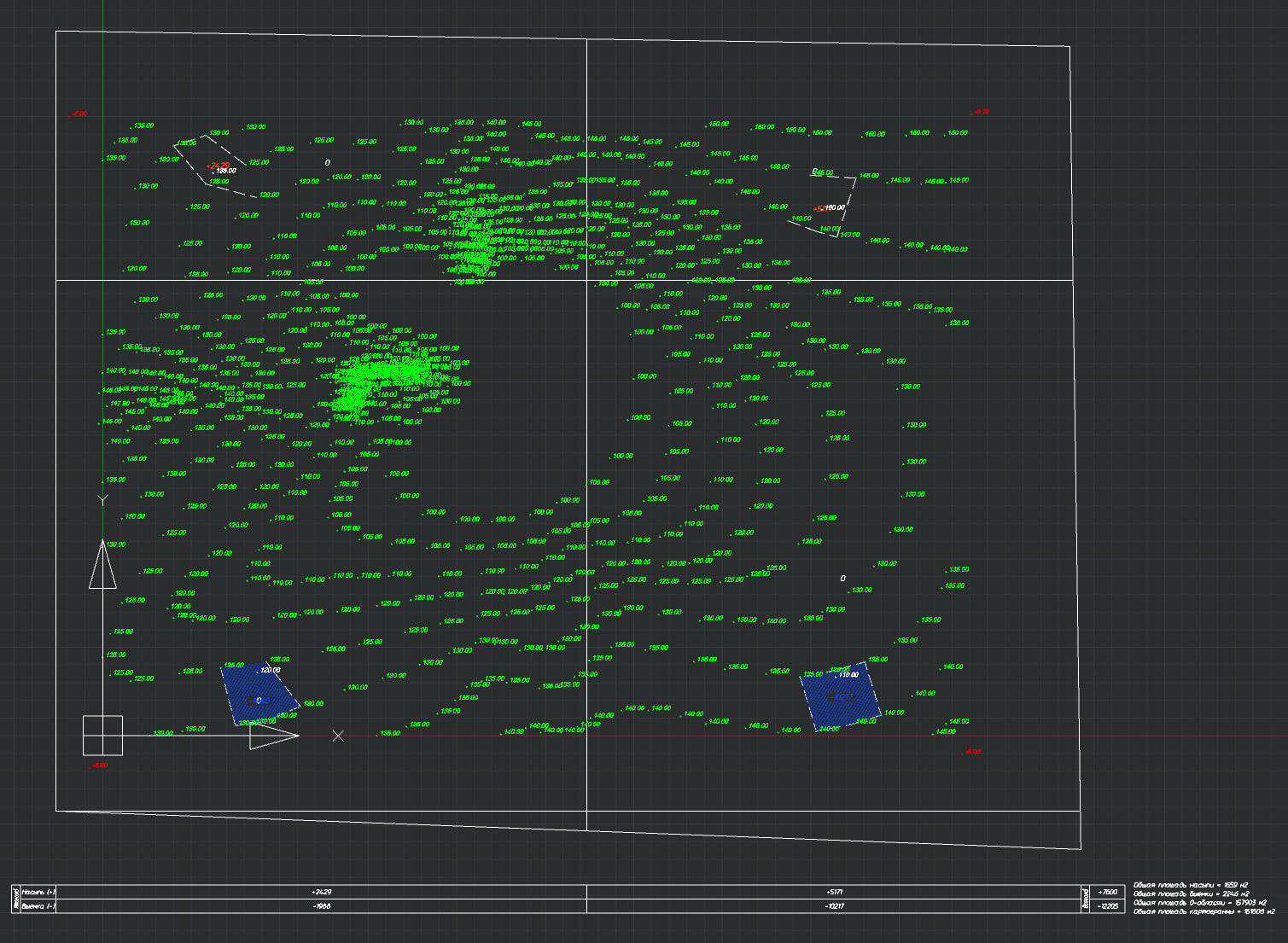Click the UCS origin square icon
The width and height of the screenshot is (1288, 943).
(x=102, y=736)
